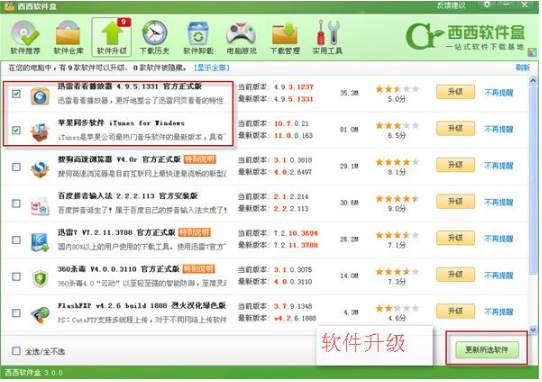
Task: Open the 反馈建议 link in title bar
Action: pos(451,6)
